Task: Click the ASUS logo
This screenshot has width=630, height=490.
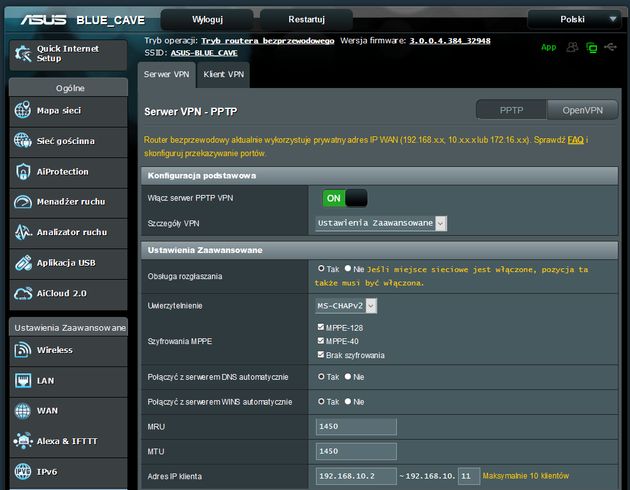Action: click(x=43, y=20)
